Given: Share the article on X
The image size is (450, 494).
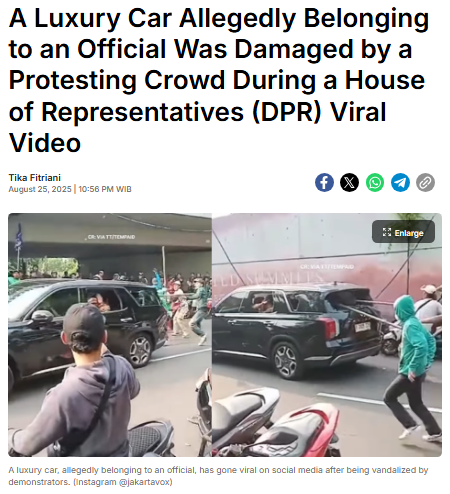Looking at the screenshot, I should pyautogui.click(x=349, y=182).
